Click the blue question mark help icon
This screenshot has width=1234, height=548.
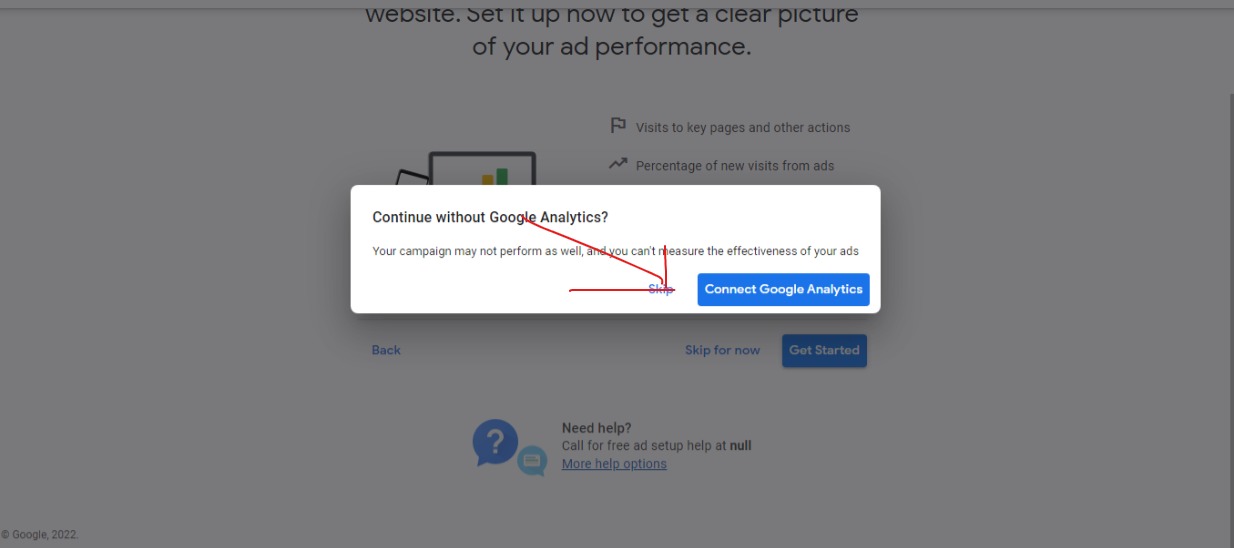(496, 442)
